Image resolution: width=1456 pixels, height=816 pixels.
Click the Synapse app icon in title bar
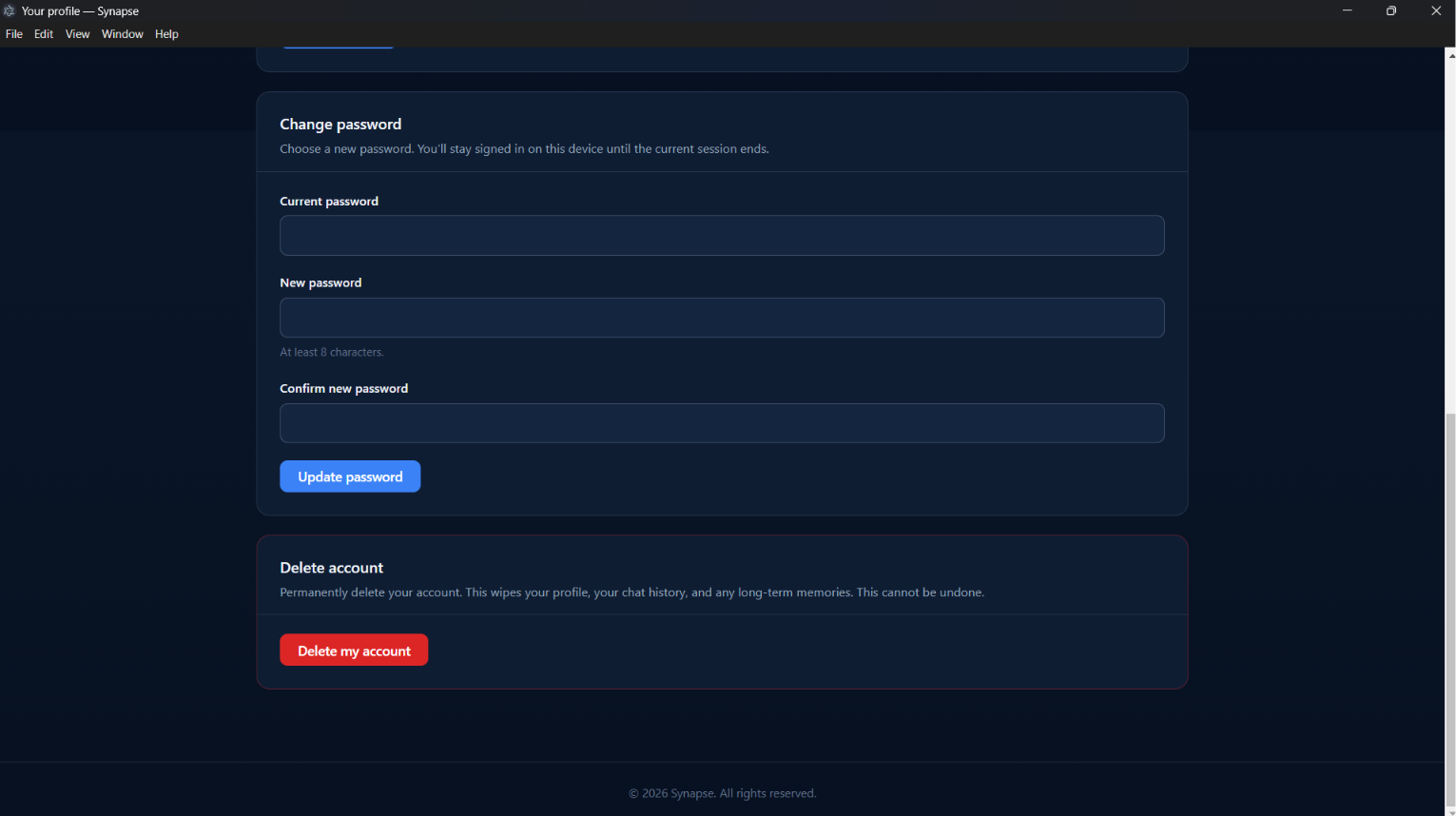(10, 11)
